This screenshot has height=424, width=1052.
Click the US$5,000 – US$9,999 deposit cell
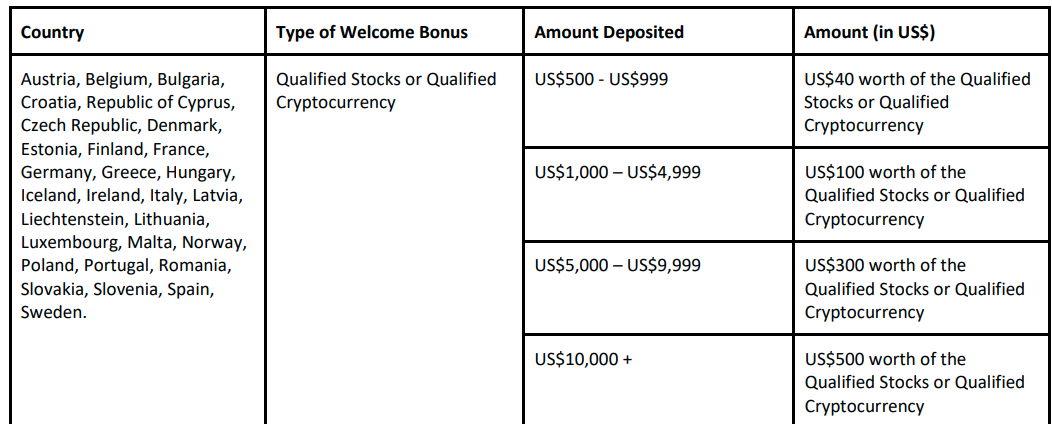617,265
